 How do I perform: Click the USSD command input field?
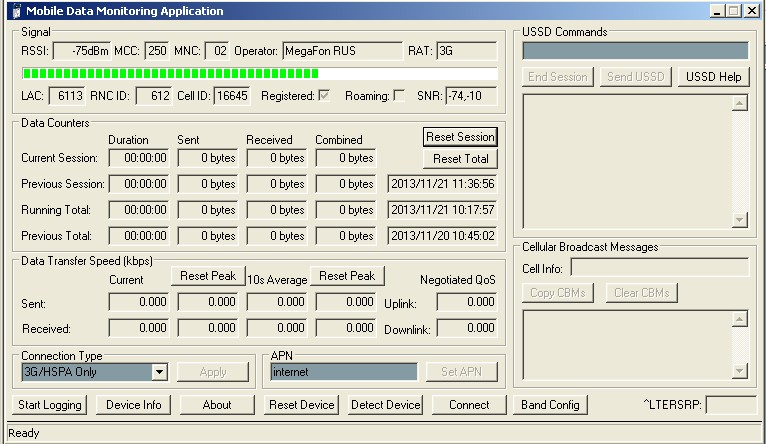(x=635, y=51)
